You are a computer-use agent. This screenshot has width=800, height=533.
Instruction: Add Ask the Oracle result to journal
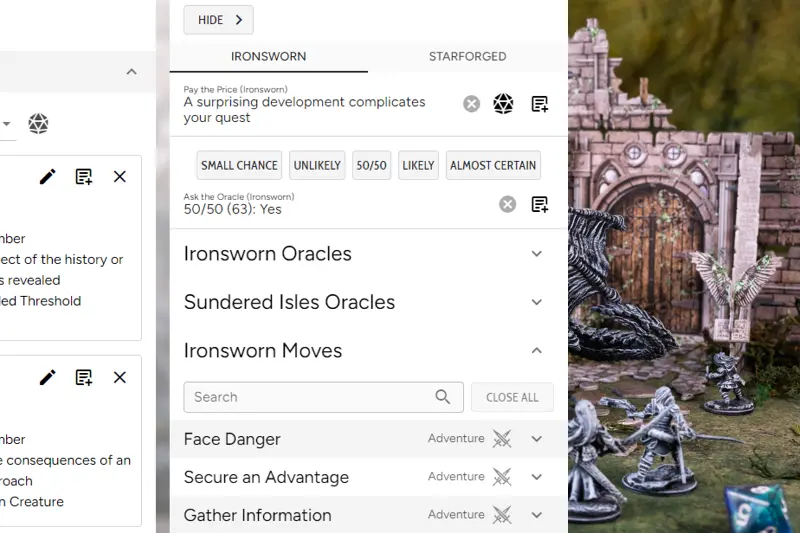tap(540, 204)
